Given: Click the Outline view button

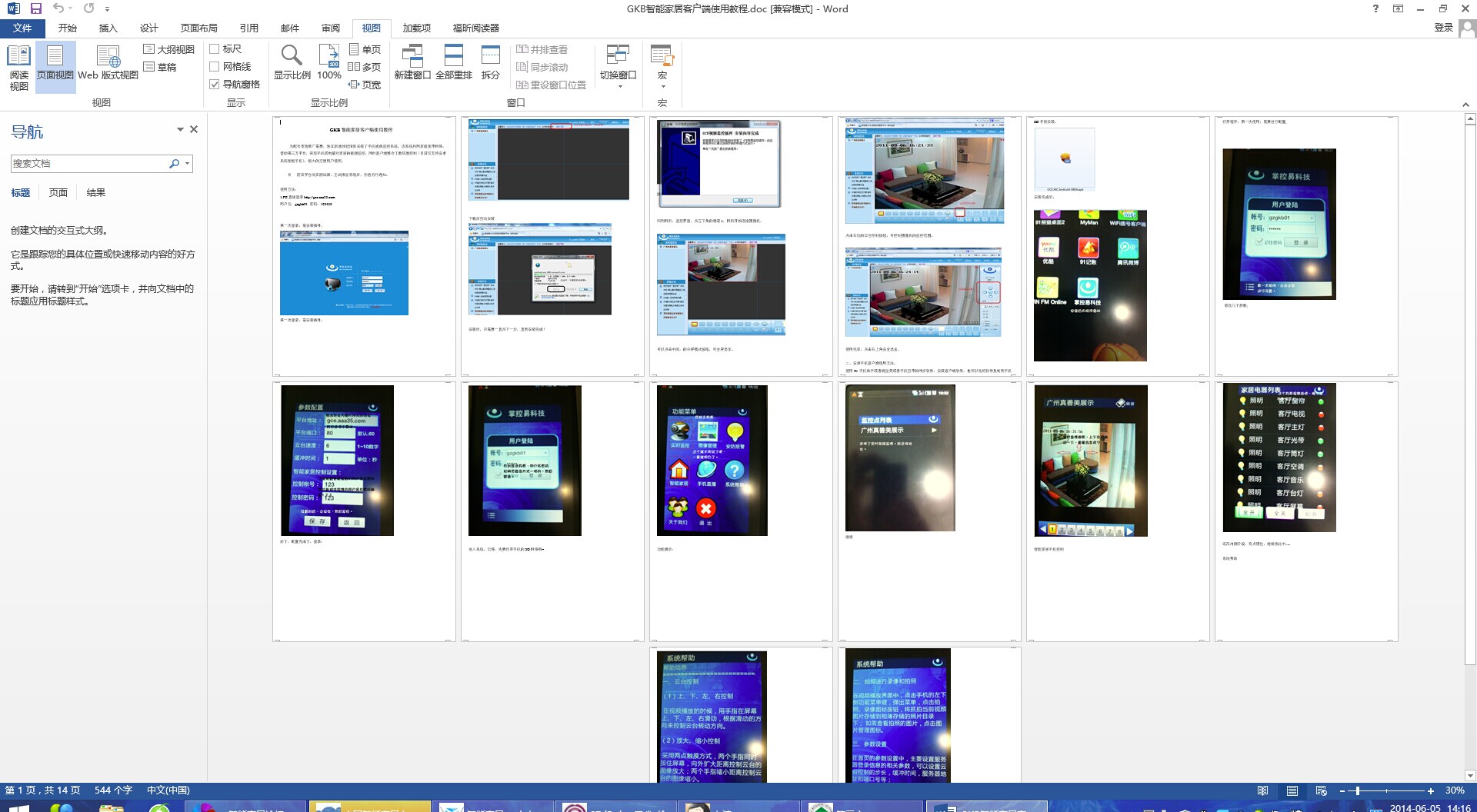Looking at the screenshot, I should pyautogui.click(x=169, y=49).
